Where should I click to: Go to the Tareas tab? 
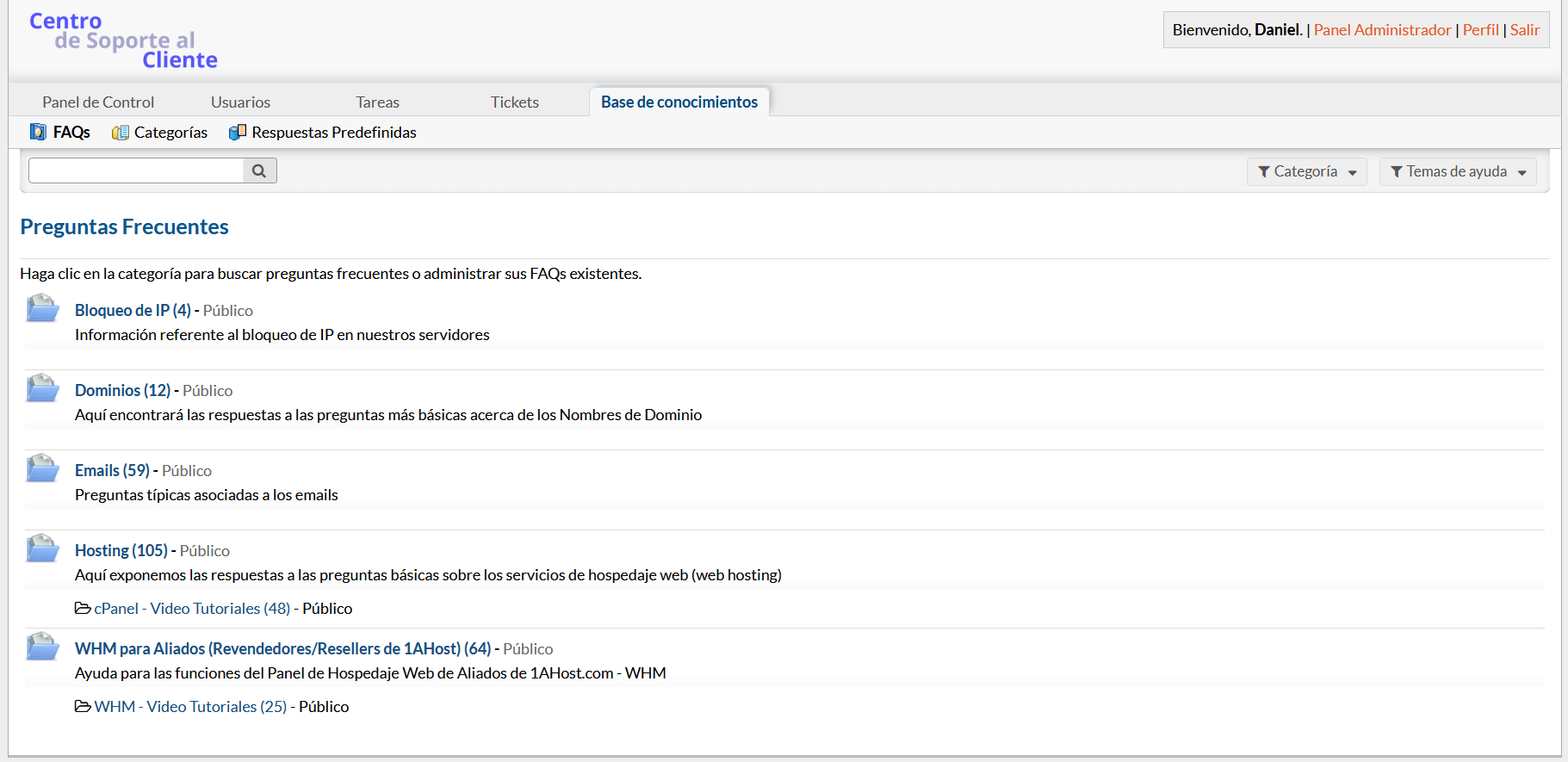[377, 102]
